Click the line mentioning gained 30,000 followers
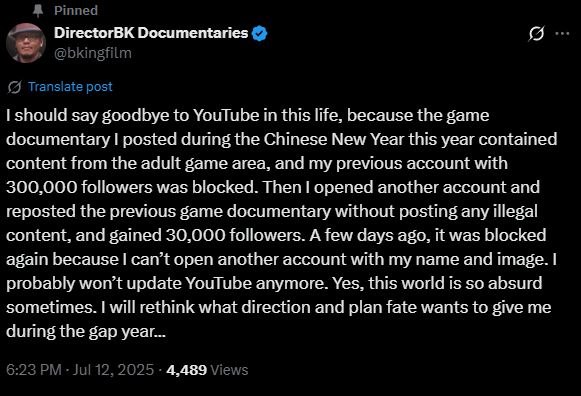 276,235
